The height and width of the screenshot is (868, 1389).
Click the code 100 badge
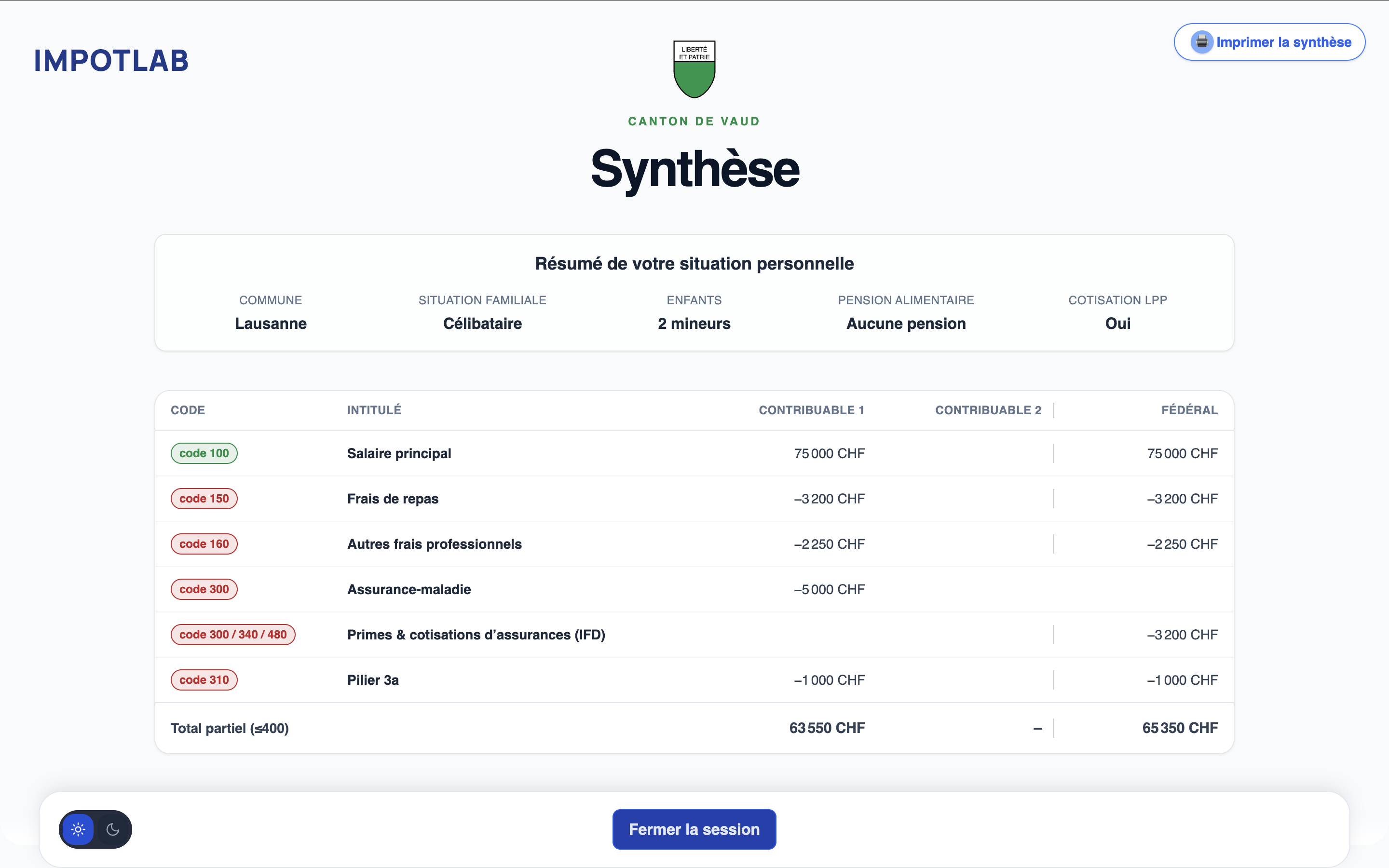point(204,453)
